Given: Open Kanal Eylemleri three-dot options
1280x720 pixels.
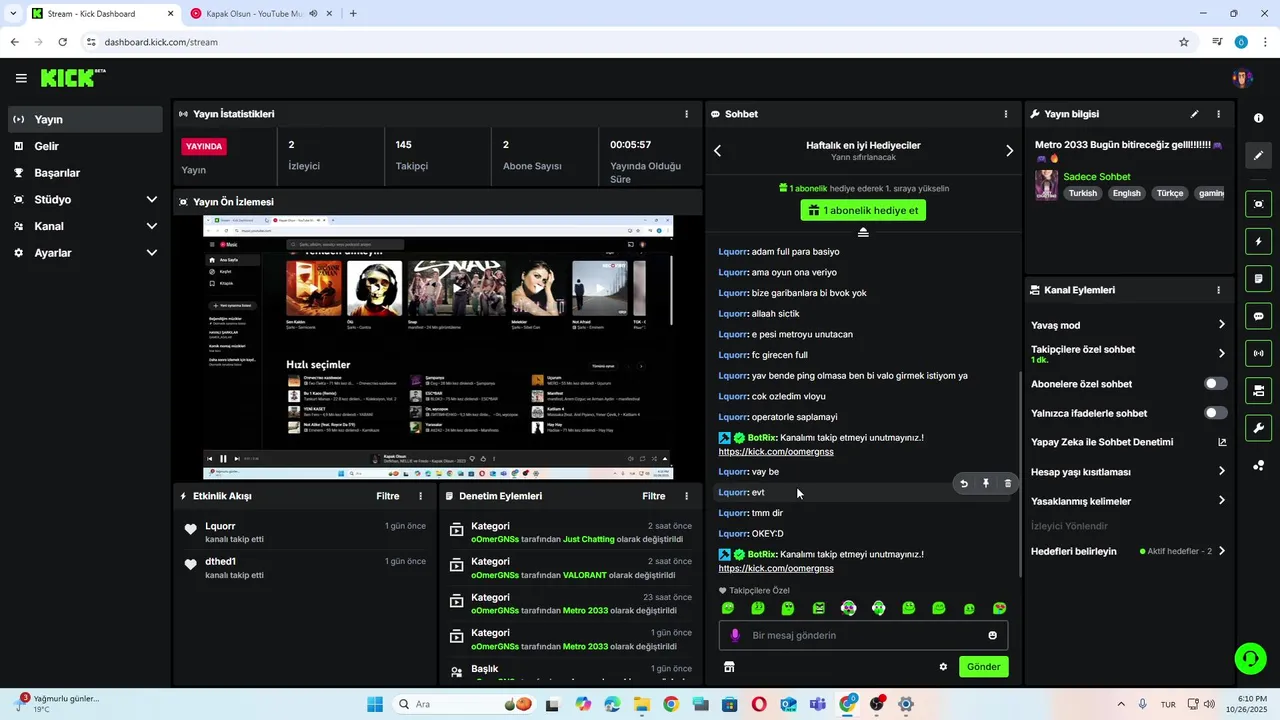Looking at the screenshot, I should tap(1218, 290).
